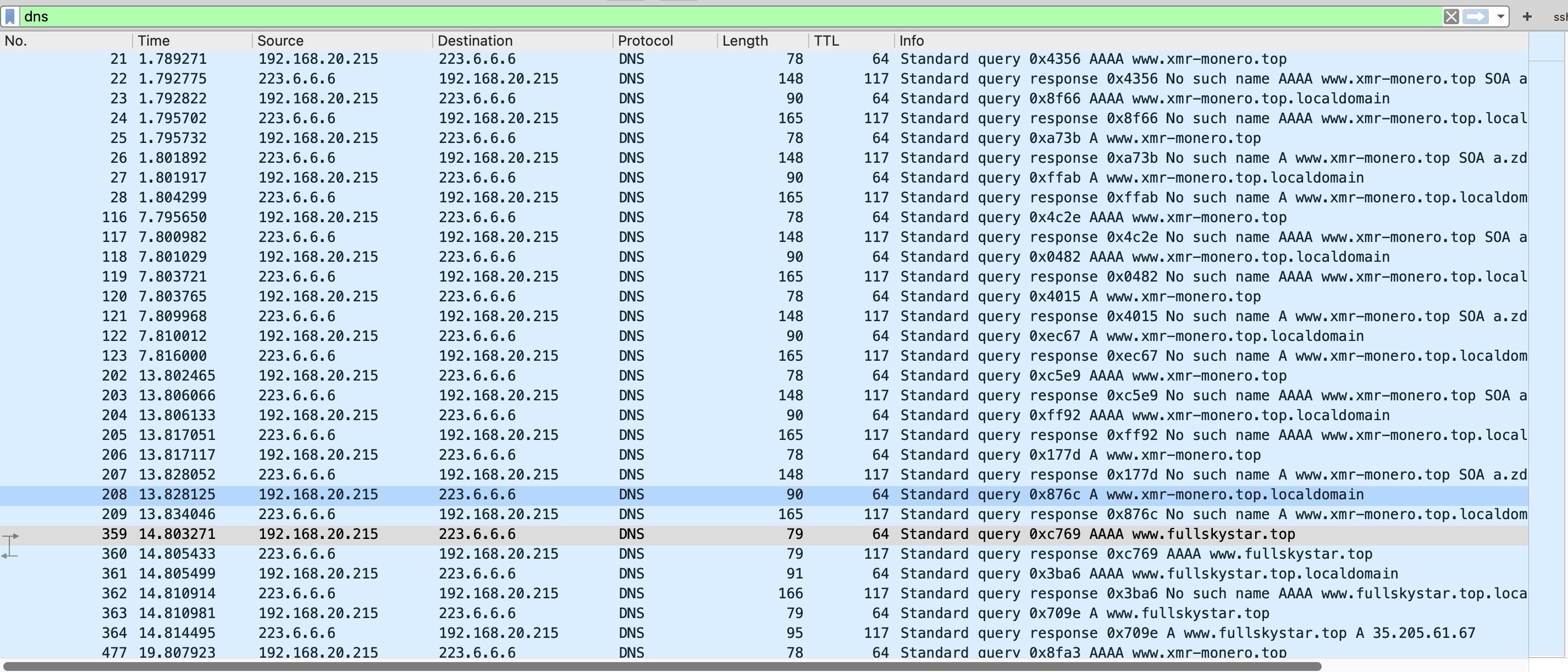The width and height of the screenshot is (1568, 672).
Task: Sort by the Length column header
Action: click(745, 41)
